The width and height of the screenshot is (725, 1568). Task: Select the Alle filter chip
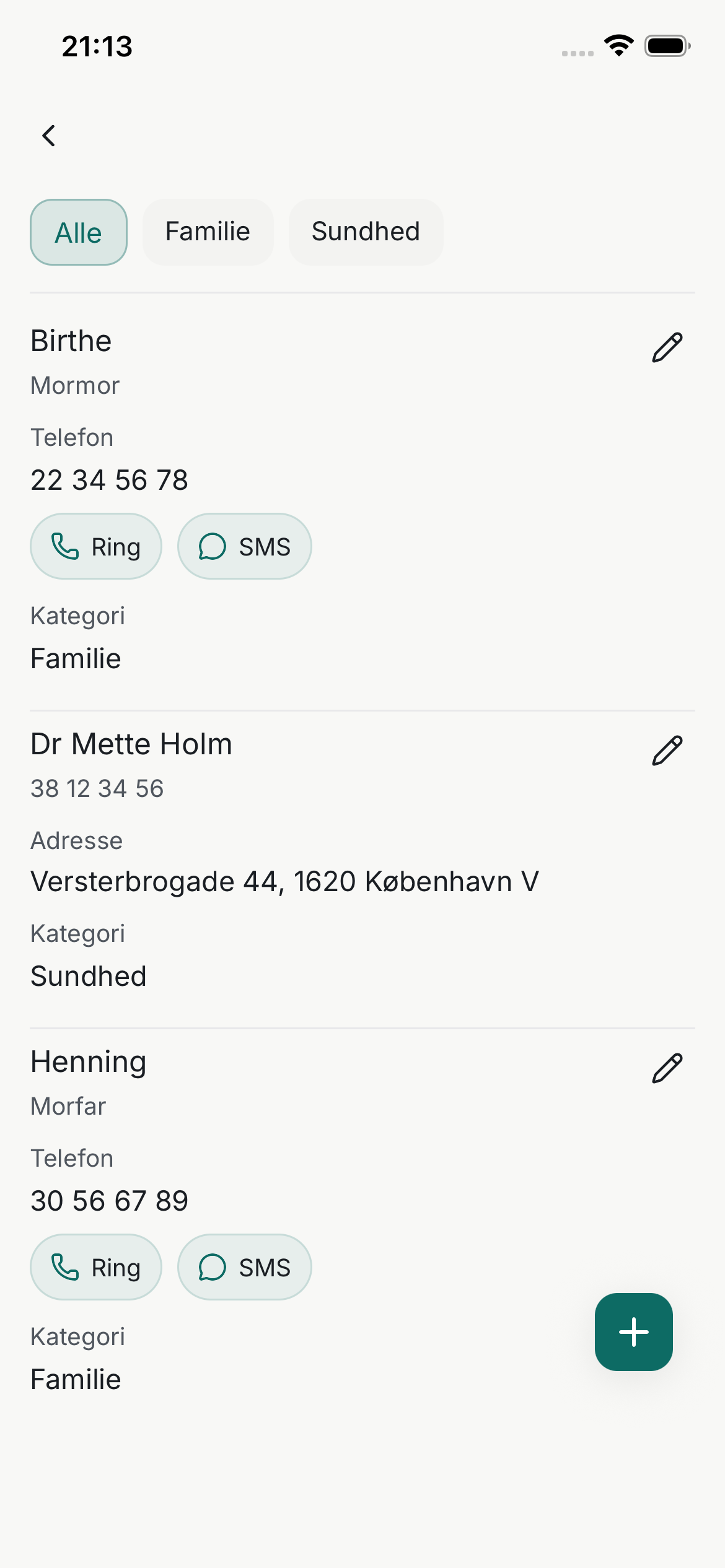[x=79, y=232]
